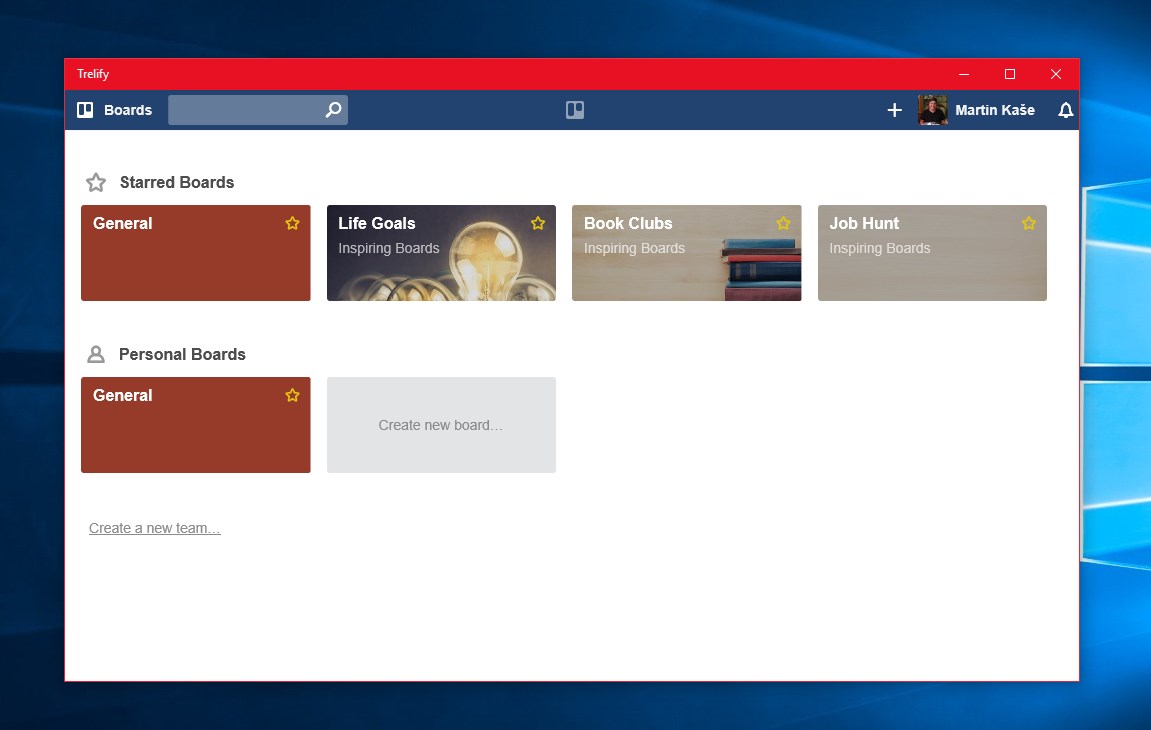Screen dimensions: 1151x730
Task: Click the search magnifier icon
Action: point(333,109)
